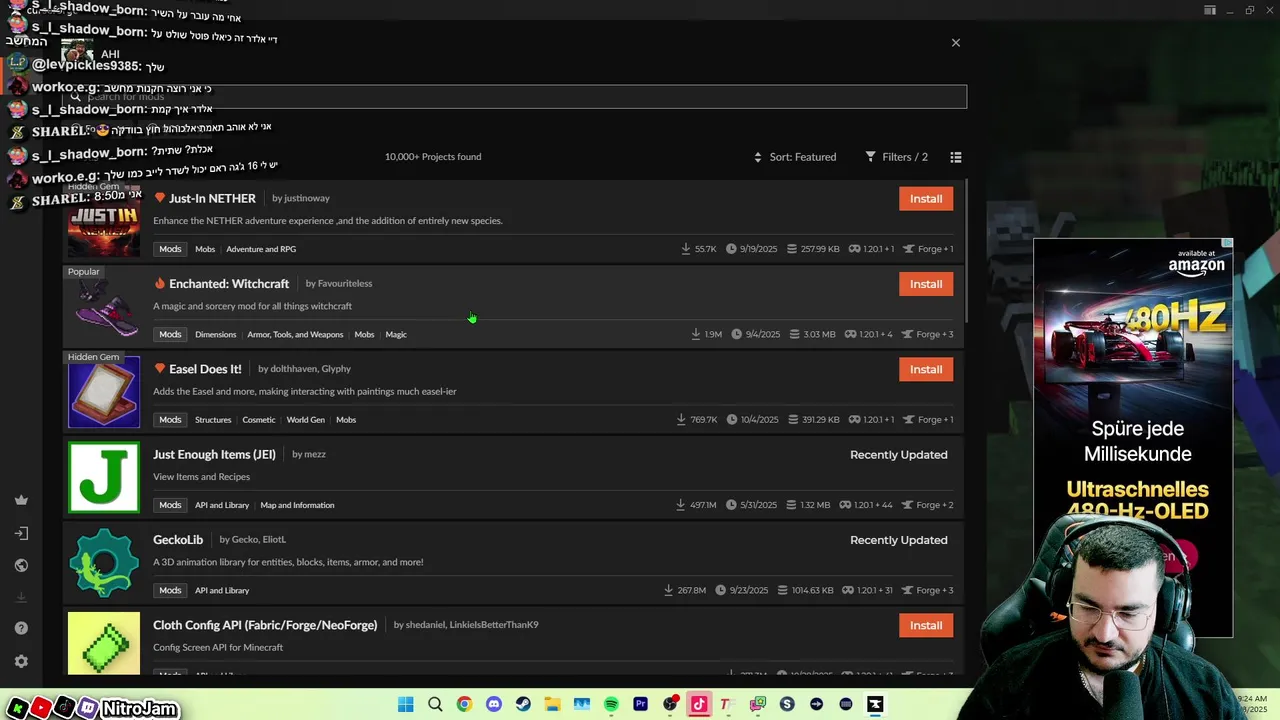Install the Just-In NETHER mod
This screenshot has width=1280, height=720.
pos(926,198)
